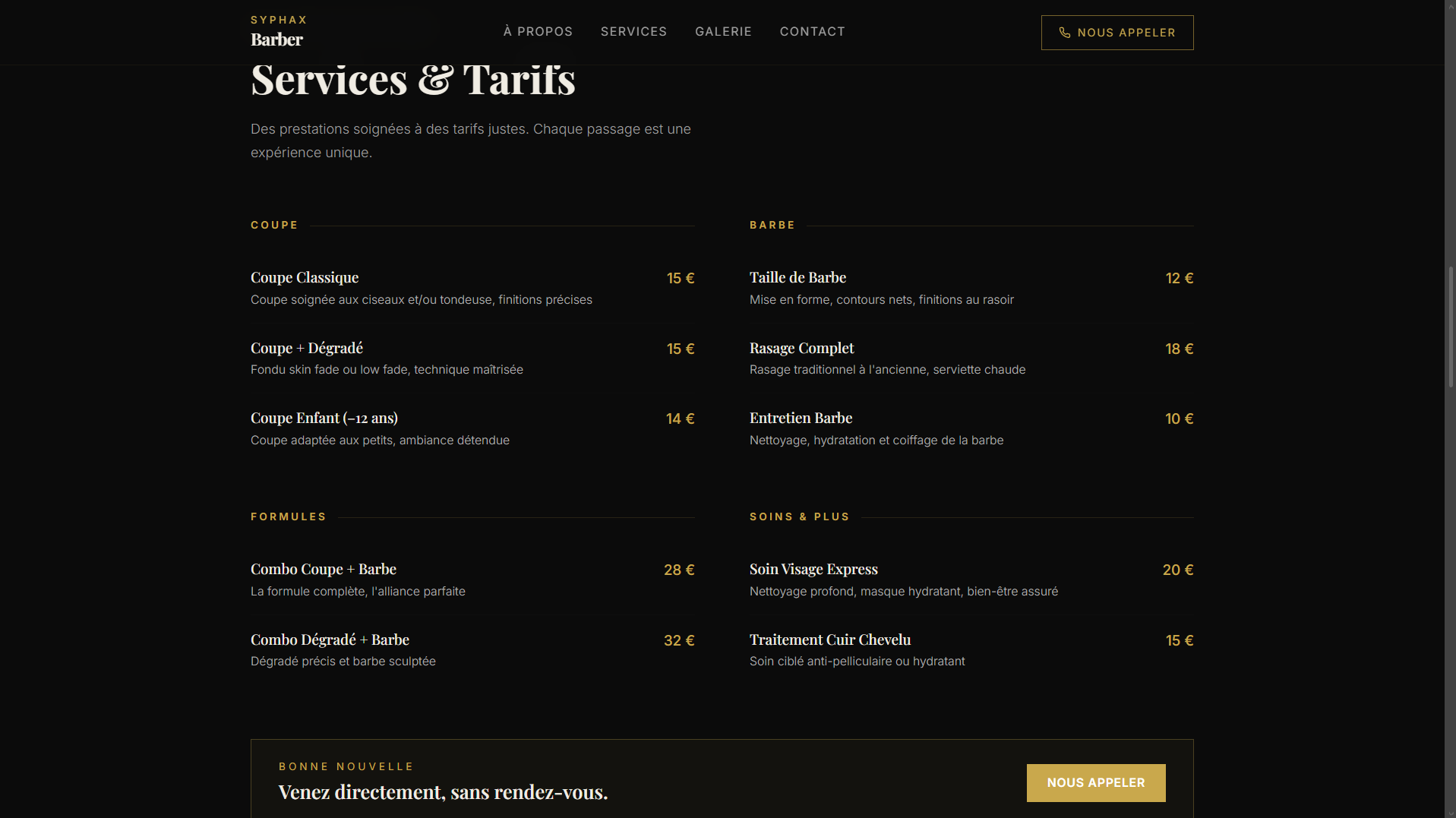
Task: Select the Combo Coupe + Barbe title
Action: click(324, 570)
